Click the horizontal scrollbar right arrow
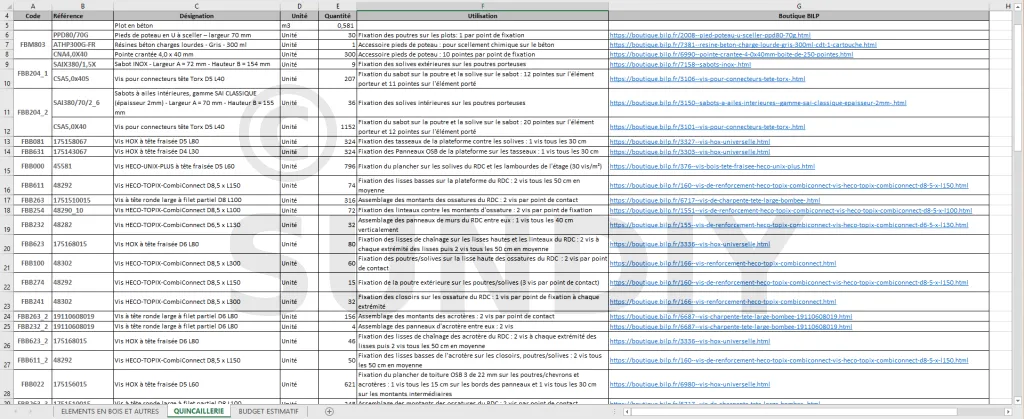 [x=1008, y=411]
